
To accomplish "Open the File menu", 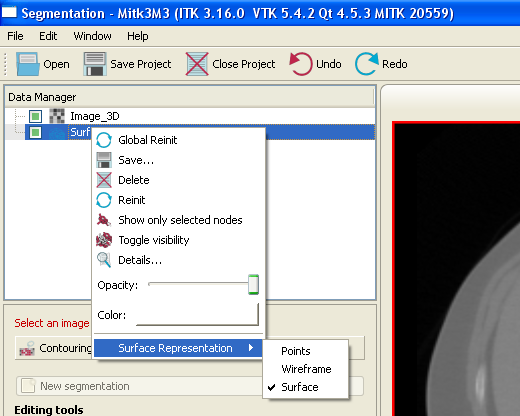I will coord(15,36).
